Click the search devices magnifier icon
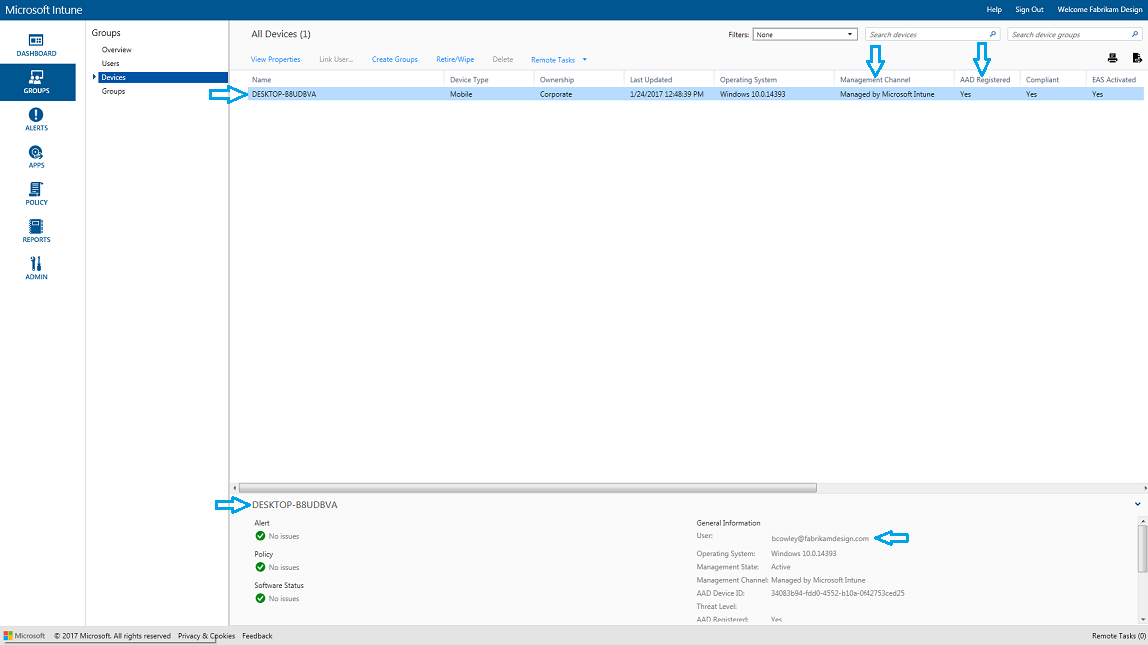This screenshot has height=645, width=1148. pos(993,34)
